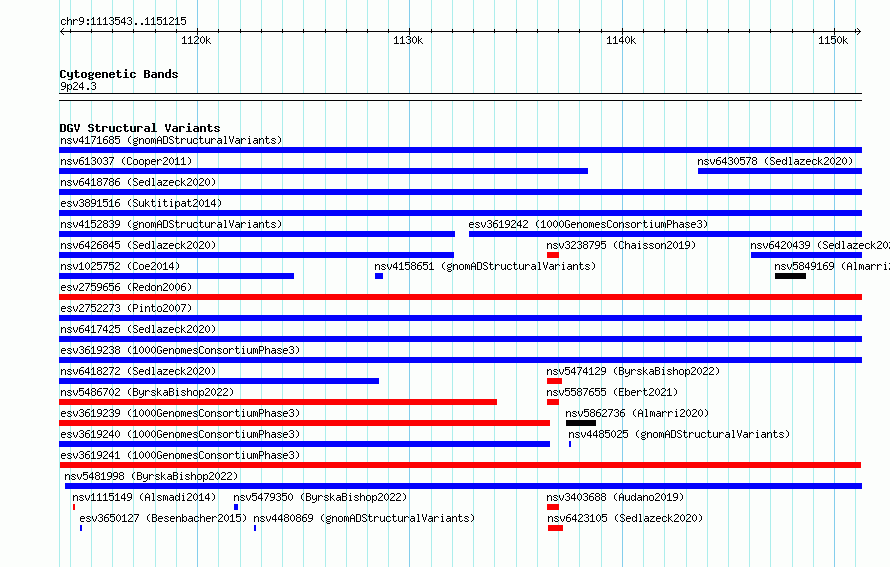Click the 1140k ruler tick label
The width and height of the screenshot is (890, 567).
point(621,40)
